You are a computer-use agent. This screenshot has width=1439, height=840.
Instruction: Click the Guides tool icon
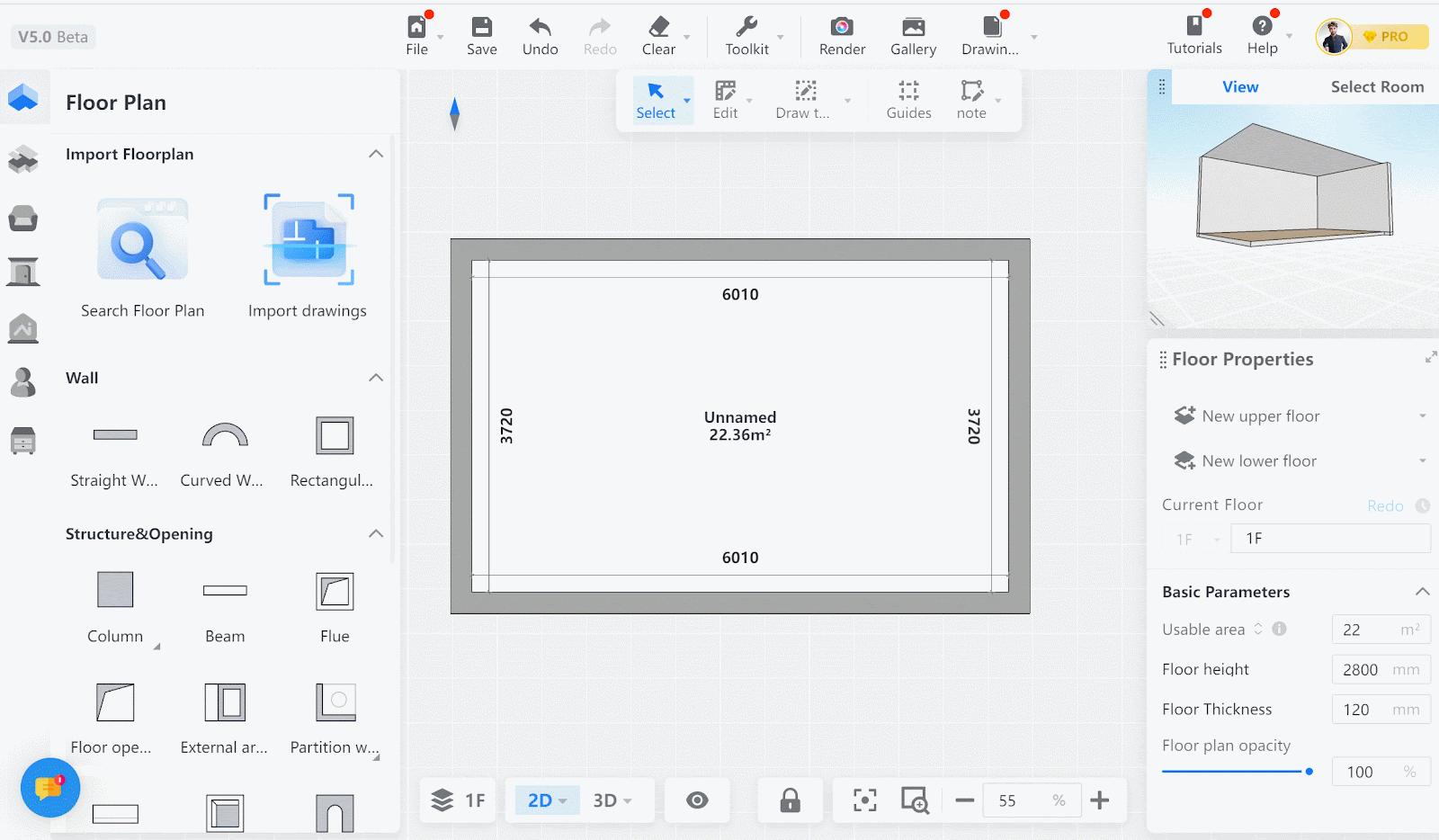click(x=908, y=91)
